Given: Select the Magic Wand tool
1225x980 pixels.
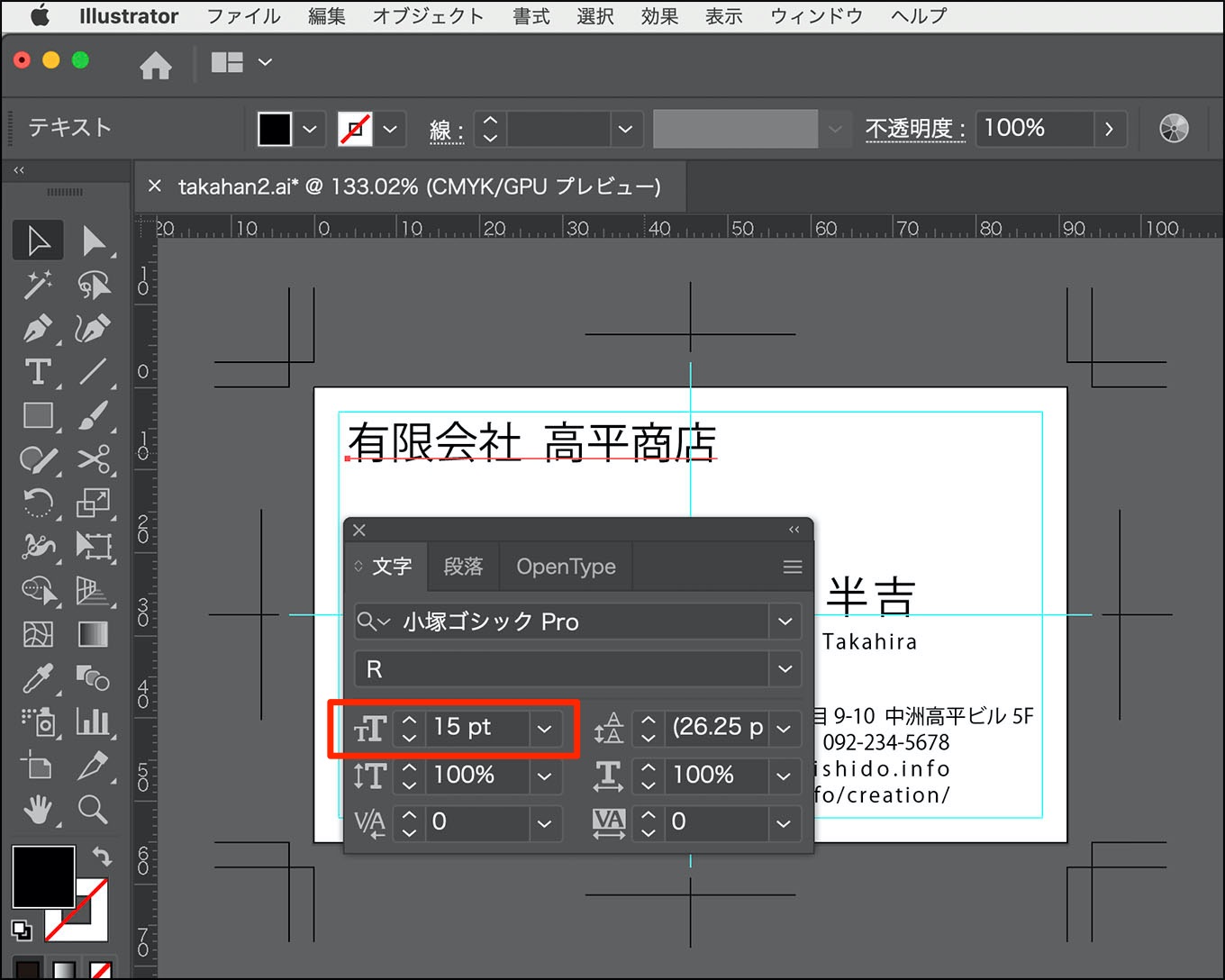Looking at the screenshot, I should tap(38, 285).
